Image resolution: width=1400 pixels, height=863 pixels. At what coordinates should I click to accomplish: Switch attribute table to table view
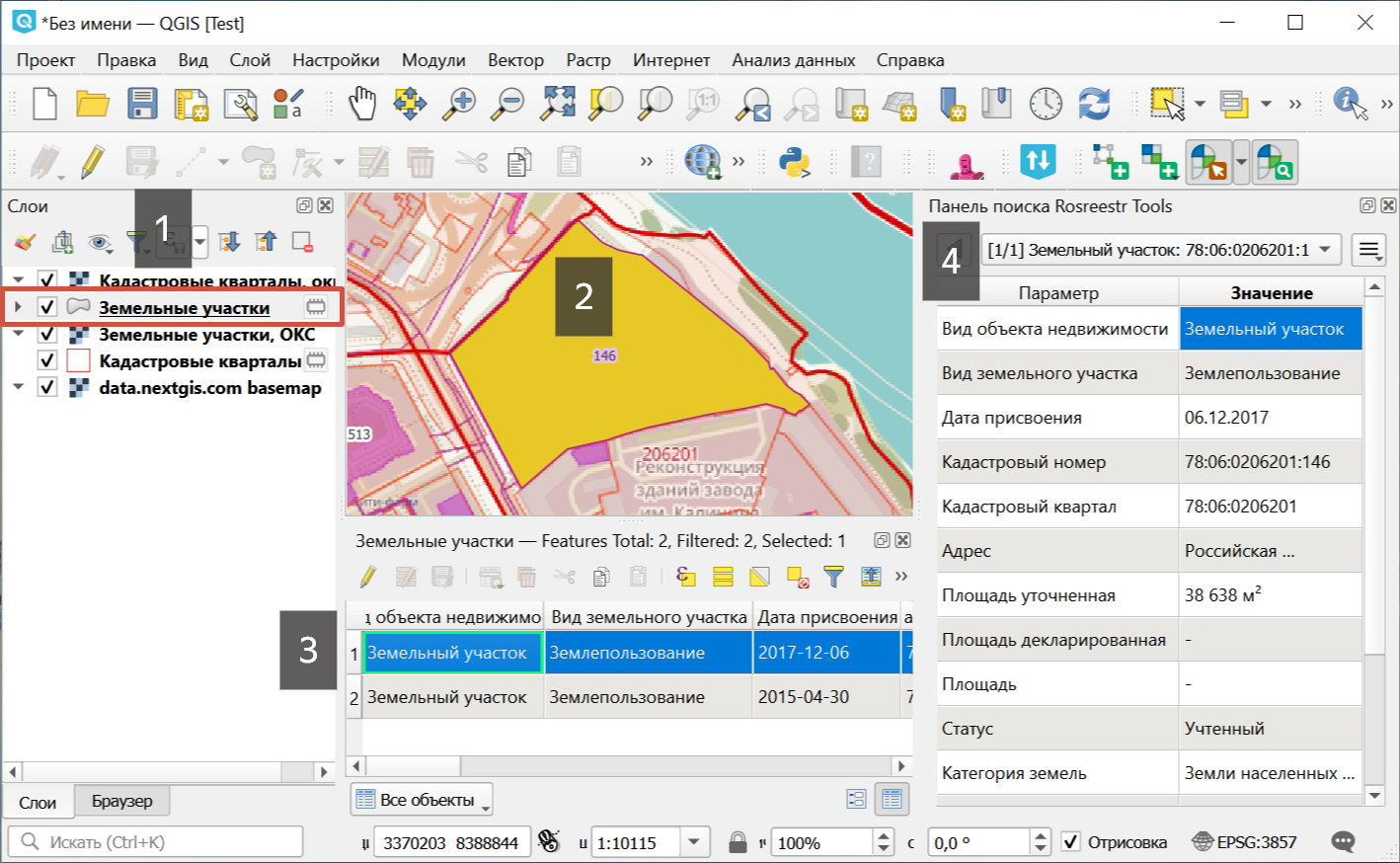[x=893, y=799]
